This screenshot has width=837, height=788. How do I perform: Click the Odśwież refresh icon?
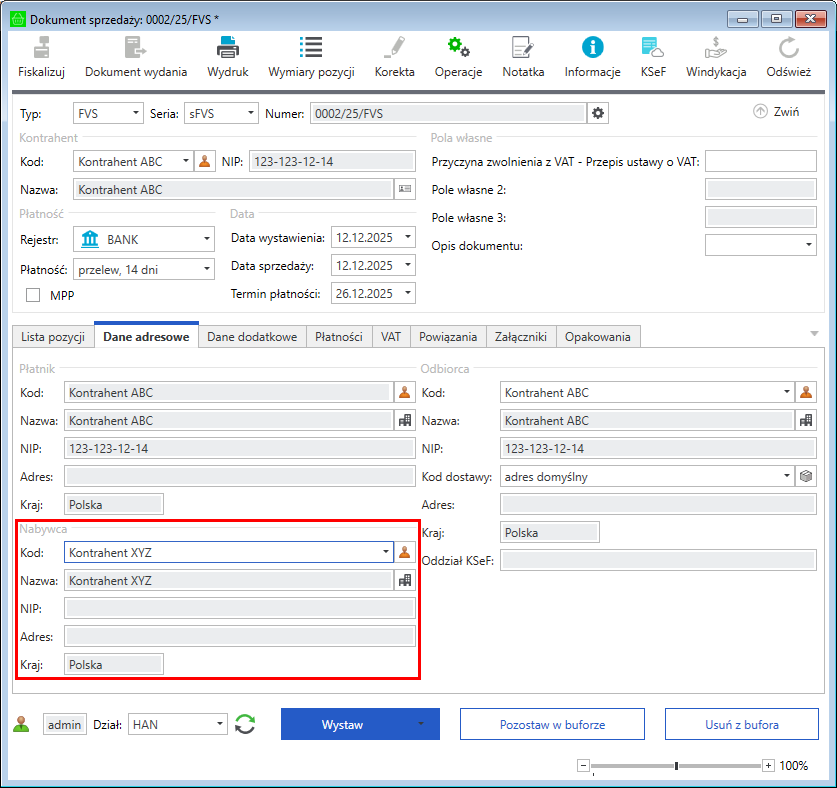tap(788, 47)
